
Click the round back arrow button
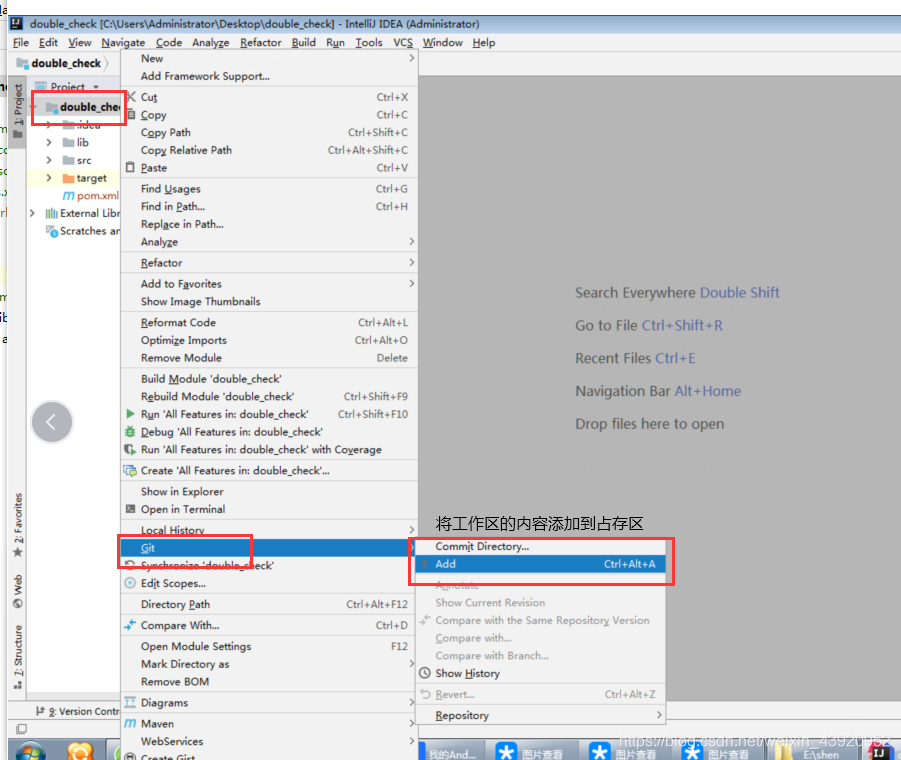[52, 422]
